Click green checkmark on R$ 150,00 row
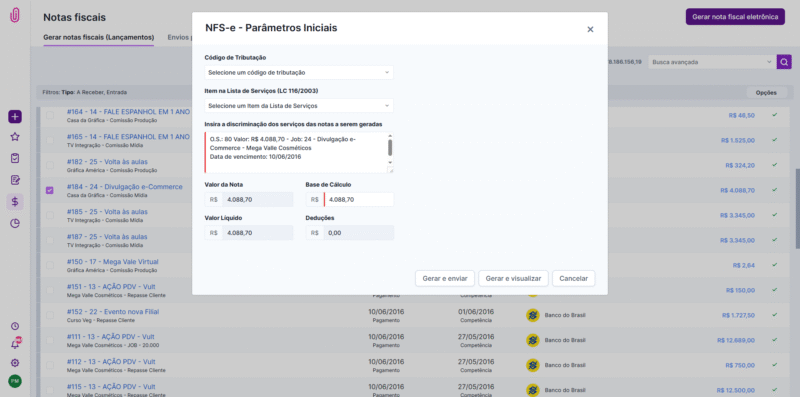800x397 pixels. tap(774, 290)
